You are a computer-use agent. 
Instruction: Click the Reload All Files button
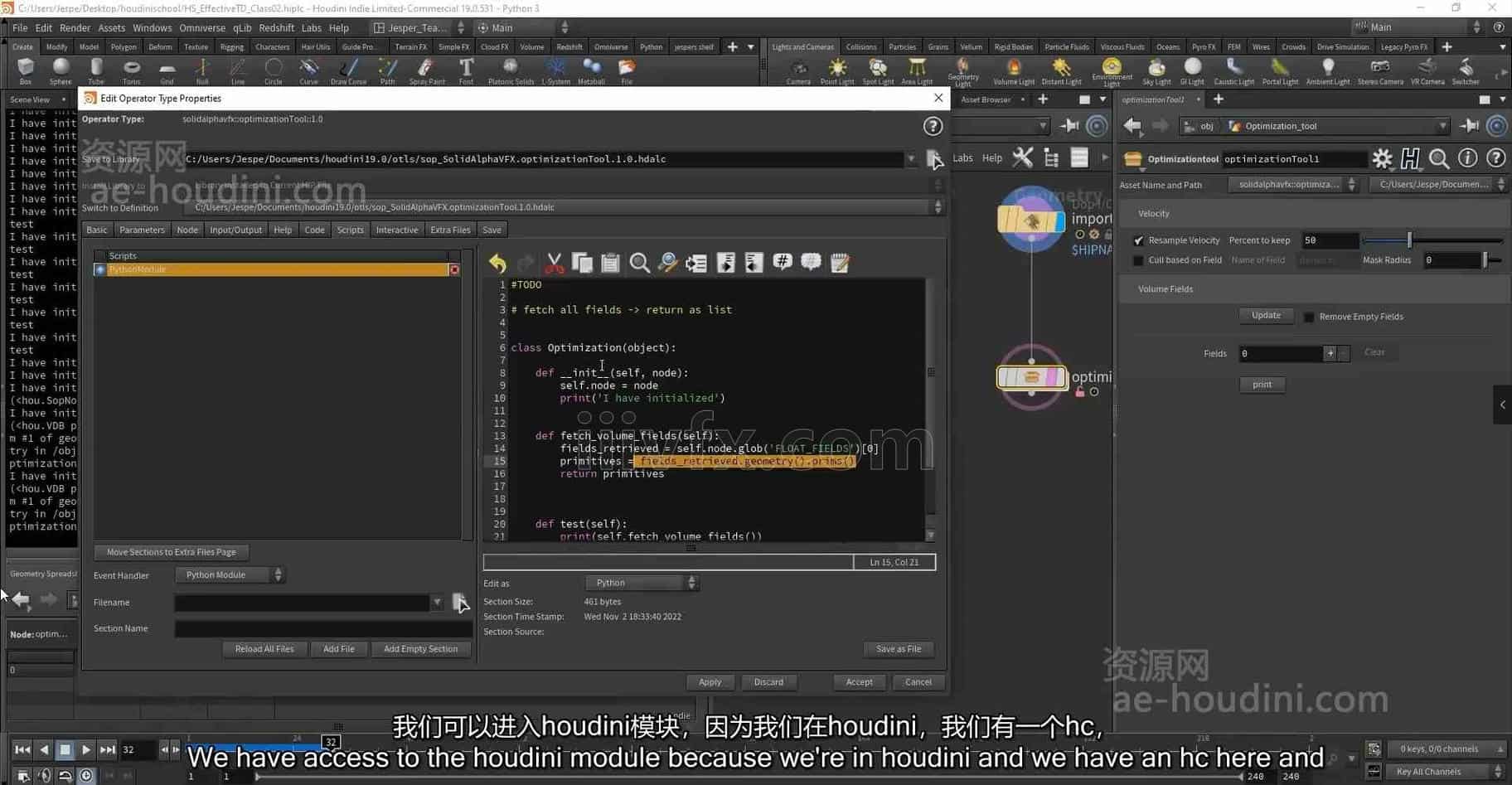click(x=264, y=649)
